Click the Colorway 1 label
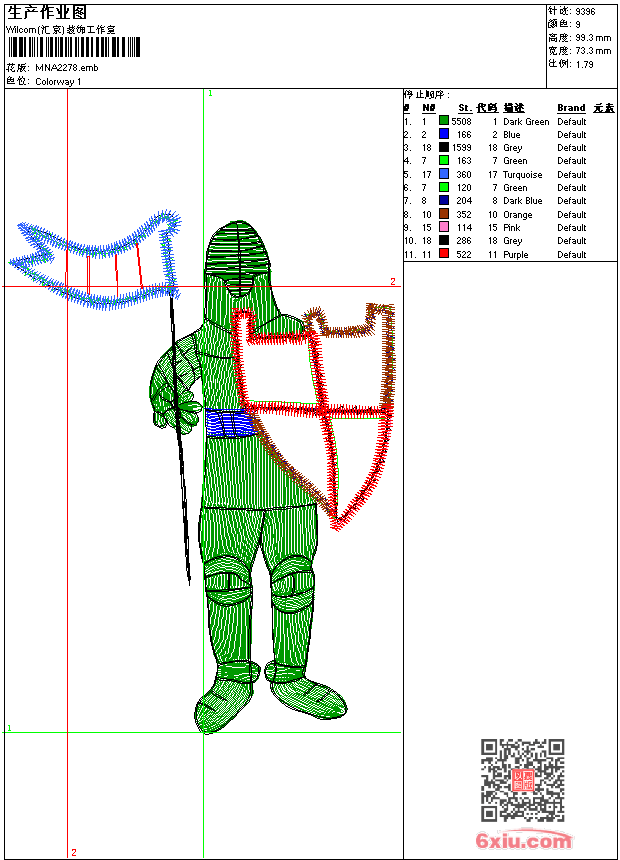This screenshot has width=620, height=860. [x=58, y=82]
